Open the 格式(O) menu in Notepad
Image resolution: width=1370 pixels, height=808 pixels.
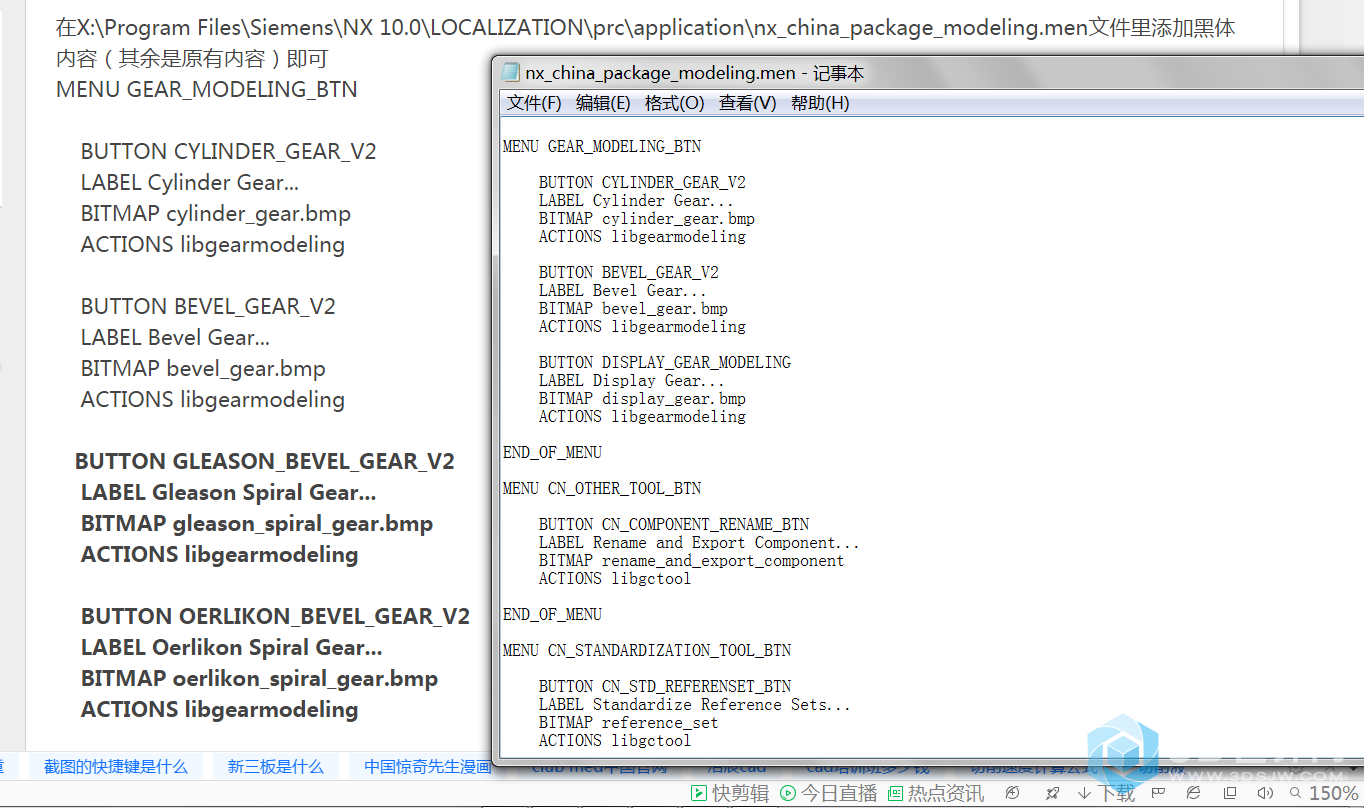(x=675, y=103)
